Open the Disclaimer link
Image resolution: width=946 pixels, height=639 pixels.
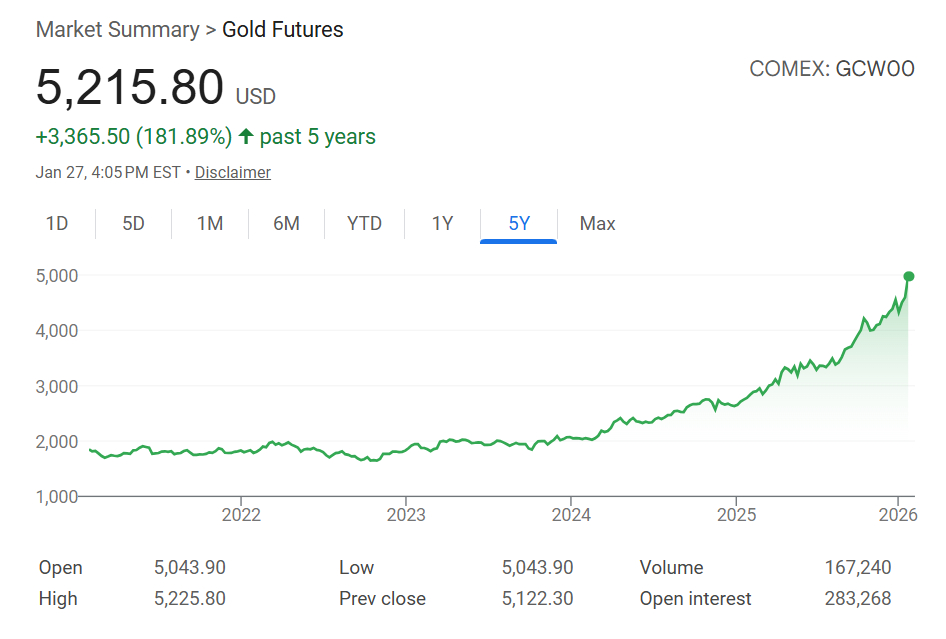point(232,172)
